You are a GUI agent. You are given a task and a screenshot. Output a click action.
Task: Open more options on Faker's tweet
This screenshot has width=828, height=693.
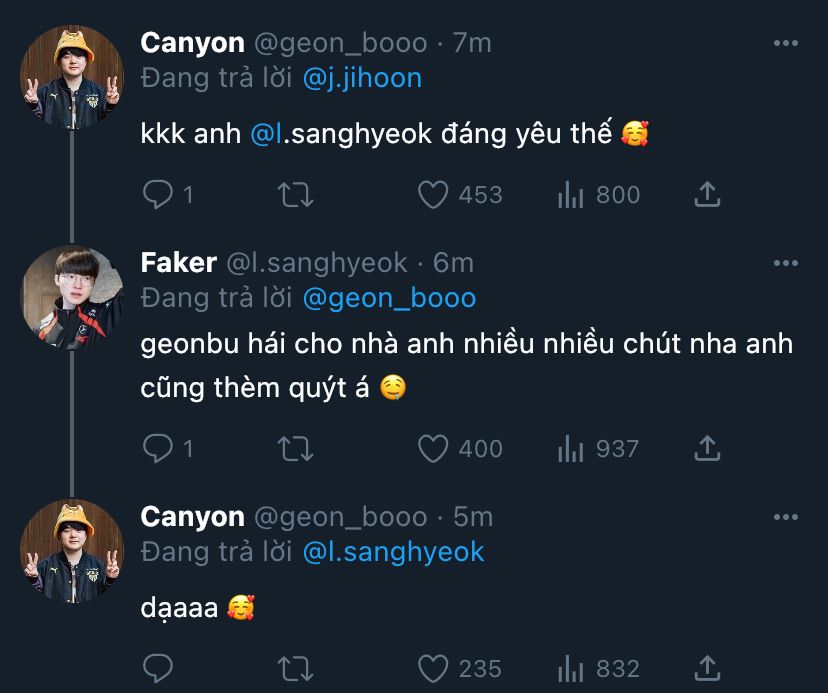[787, 263]
